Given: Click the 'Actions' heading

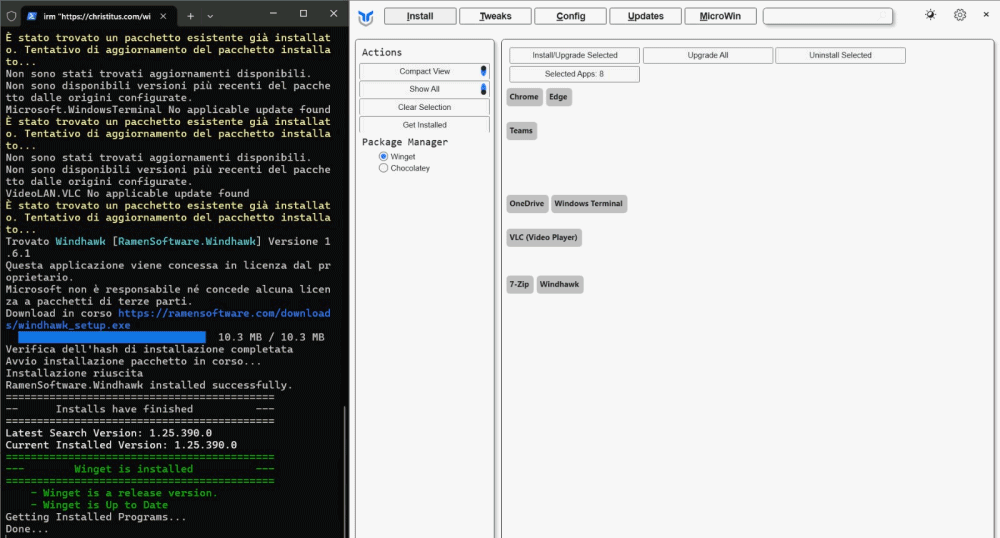Looking at the screenshot, I should (x=382, y=52).
